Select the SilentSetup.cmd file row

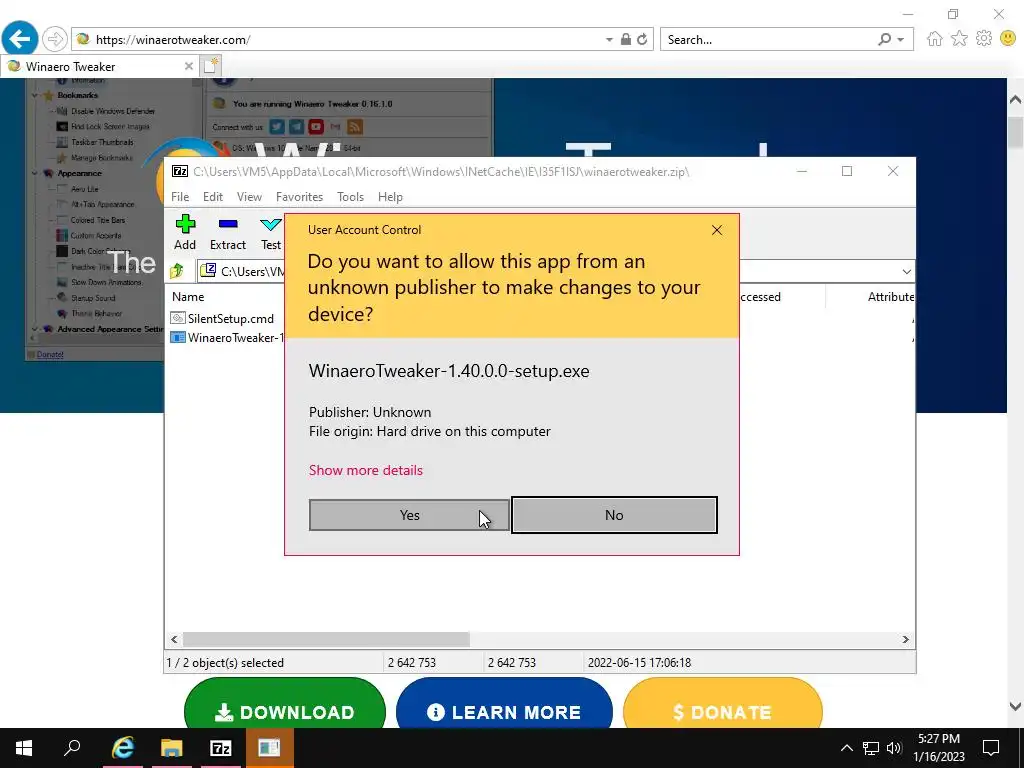pos(223,319)
